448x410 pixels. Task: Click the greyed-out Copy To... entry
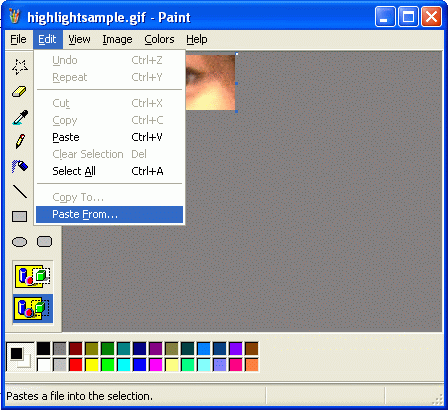(109, 197)
